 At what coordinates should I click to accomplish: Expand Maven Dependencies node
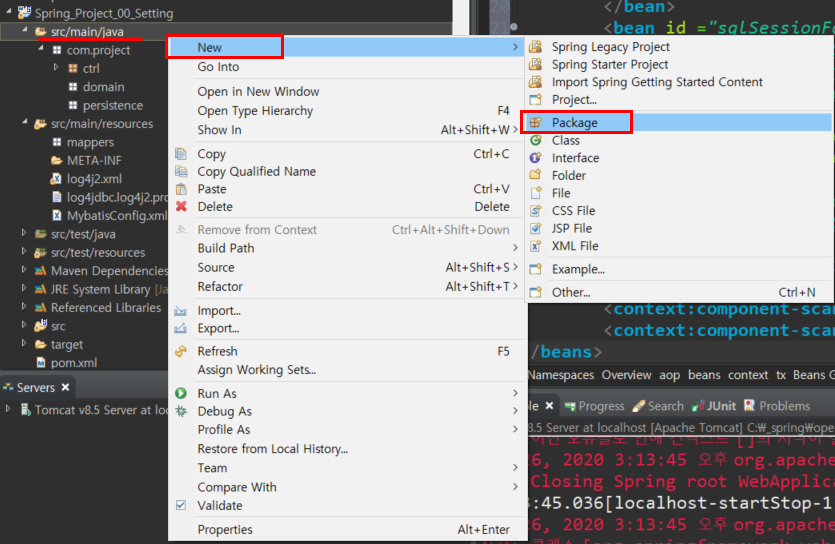(24, 270)
